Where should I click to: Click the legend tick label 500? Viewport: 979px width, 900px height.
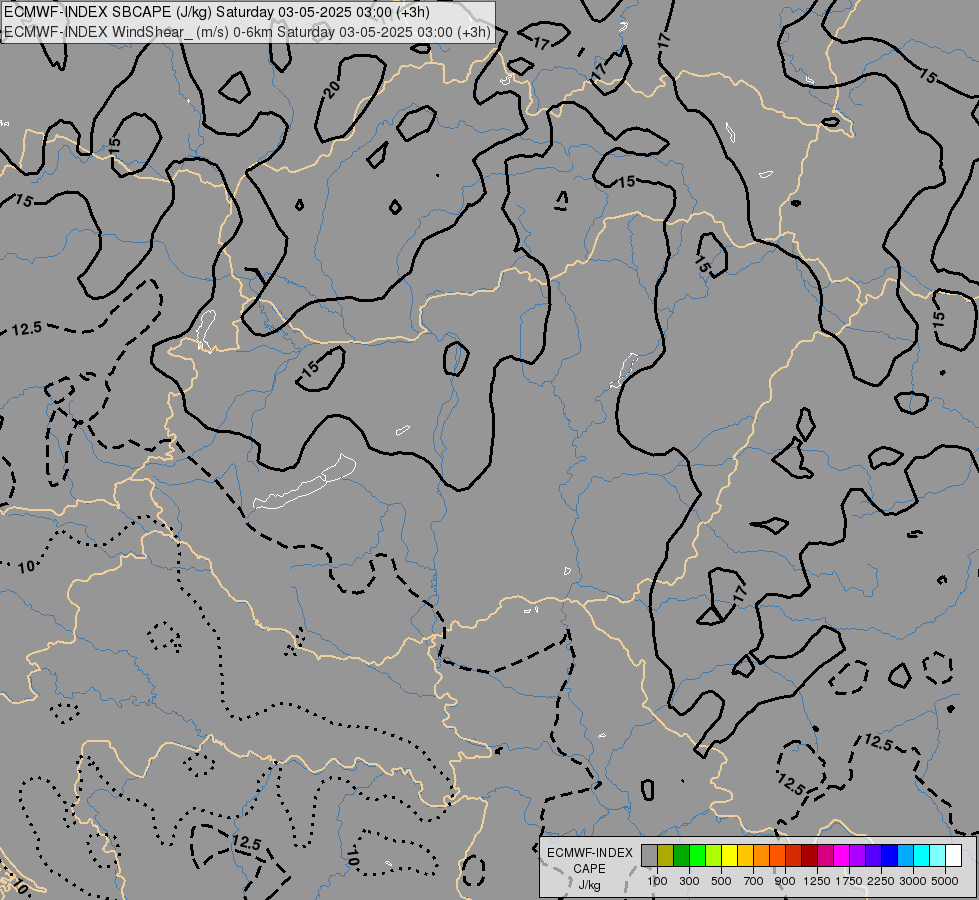pos(721,881)
